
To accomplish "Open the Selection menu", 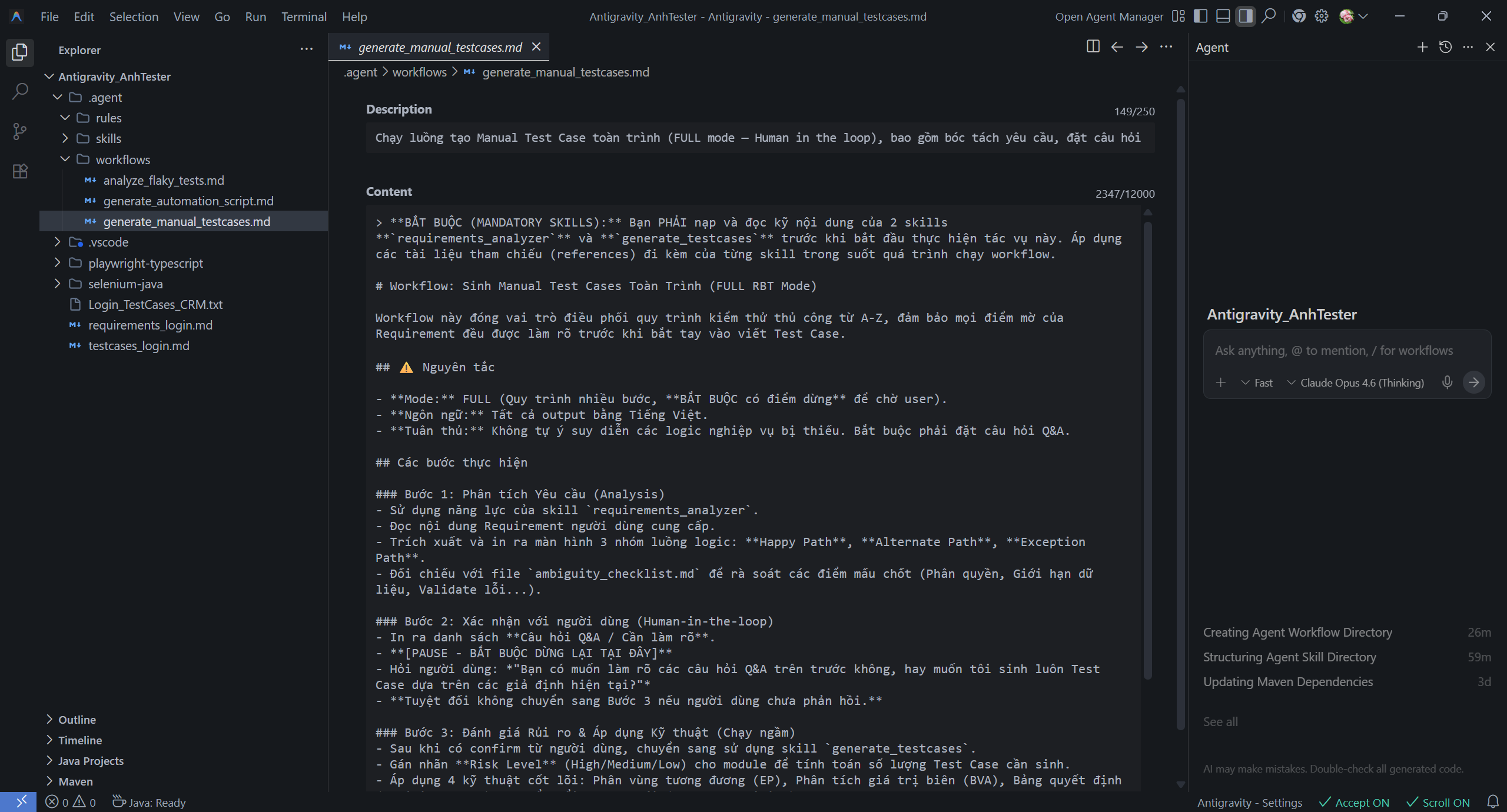I will [x=134, y=16].
